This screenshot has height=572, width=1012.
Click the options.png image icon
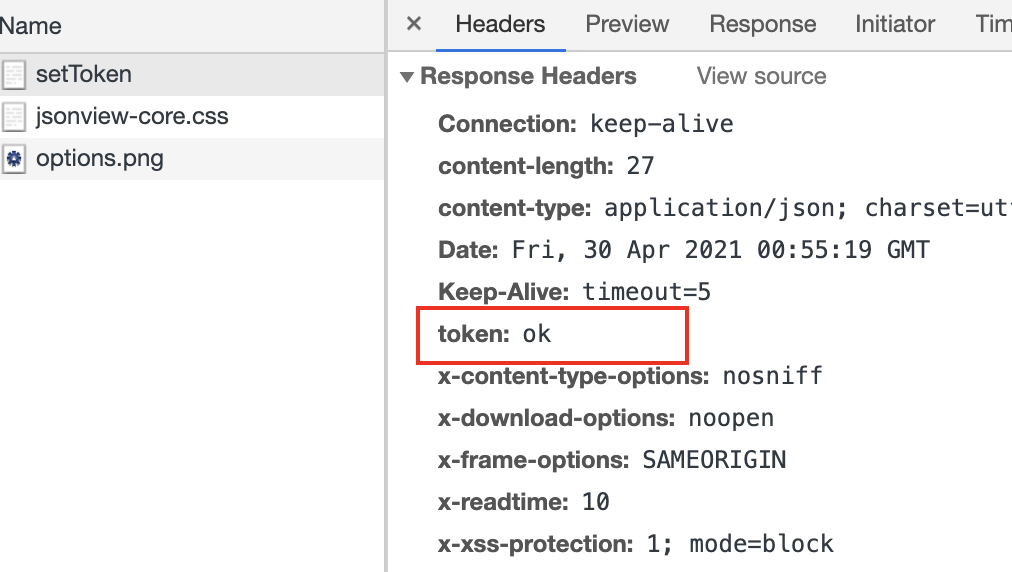click(x=14, y=159)
